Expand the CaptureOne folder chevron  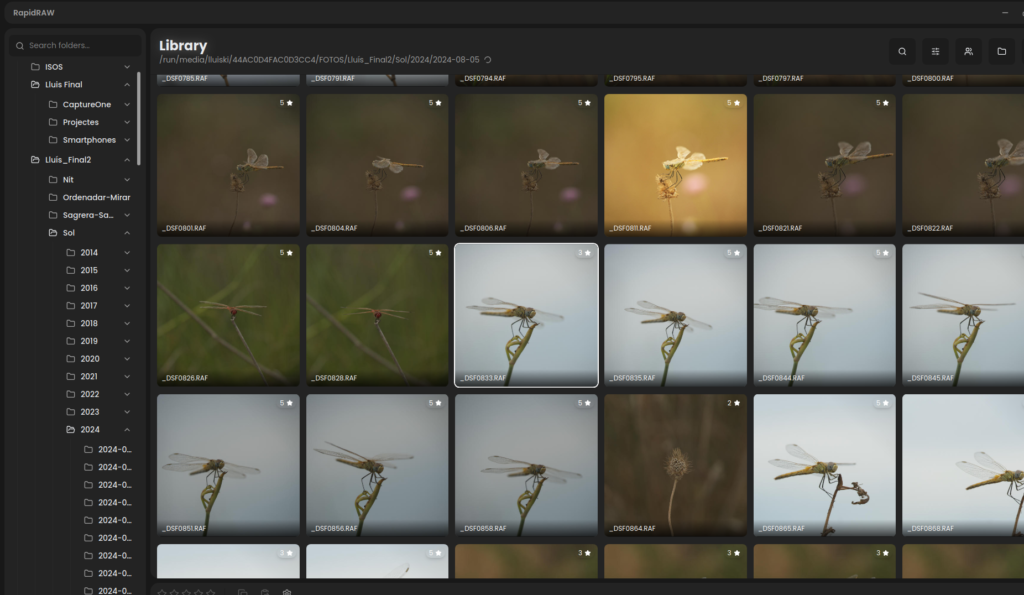[127, 105]
